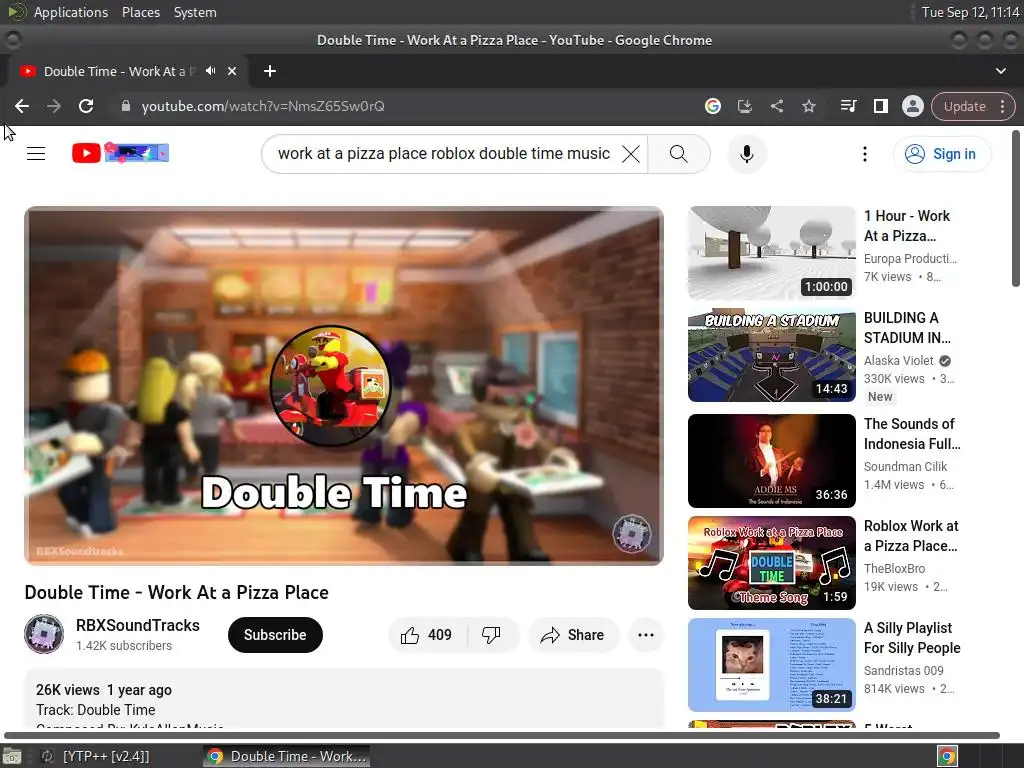Start voice search with the microphone icon
The height and width of the screenshot is (768, 1024).
coord(746,154)
